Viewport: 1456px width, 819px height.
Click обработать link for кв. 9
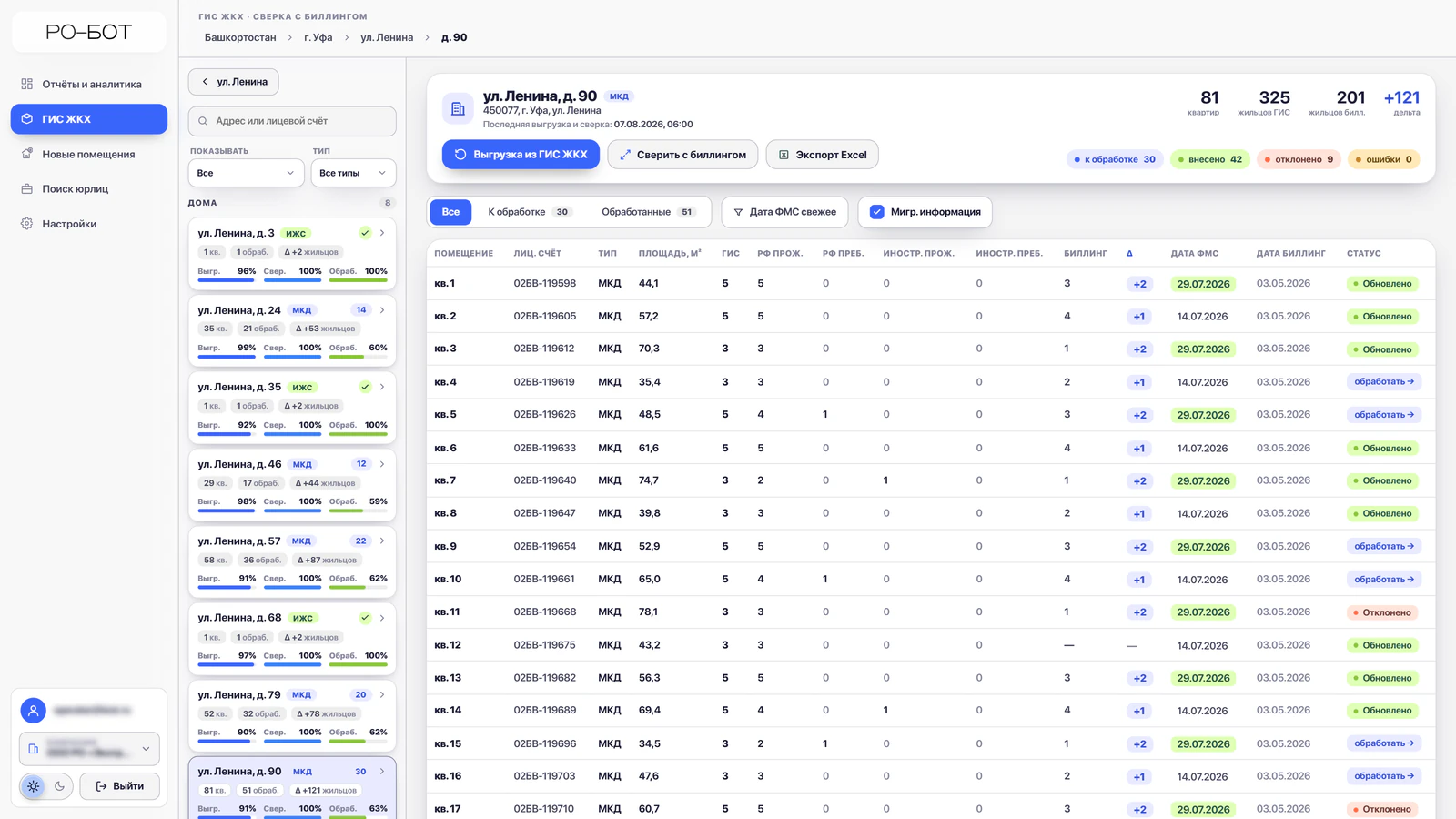pyautogui.click(x=1384, y=546)
